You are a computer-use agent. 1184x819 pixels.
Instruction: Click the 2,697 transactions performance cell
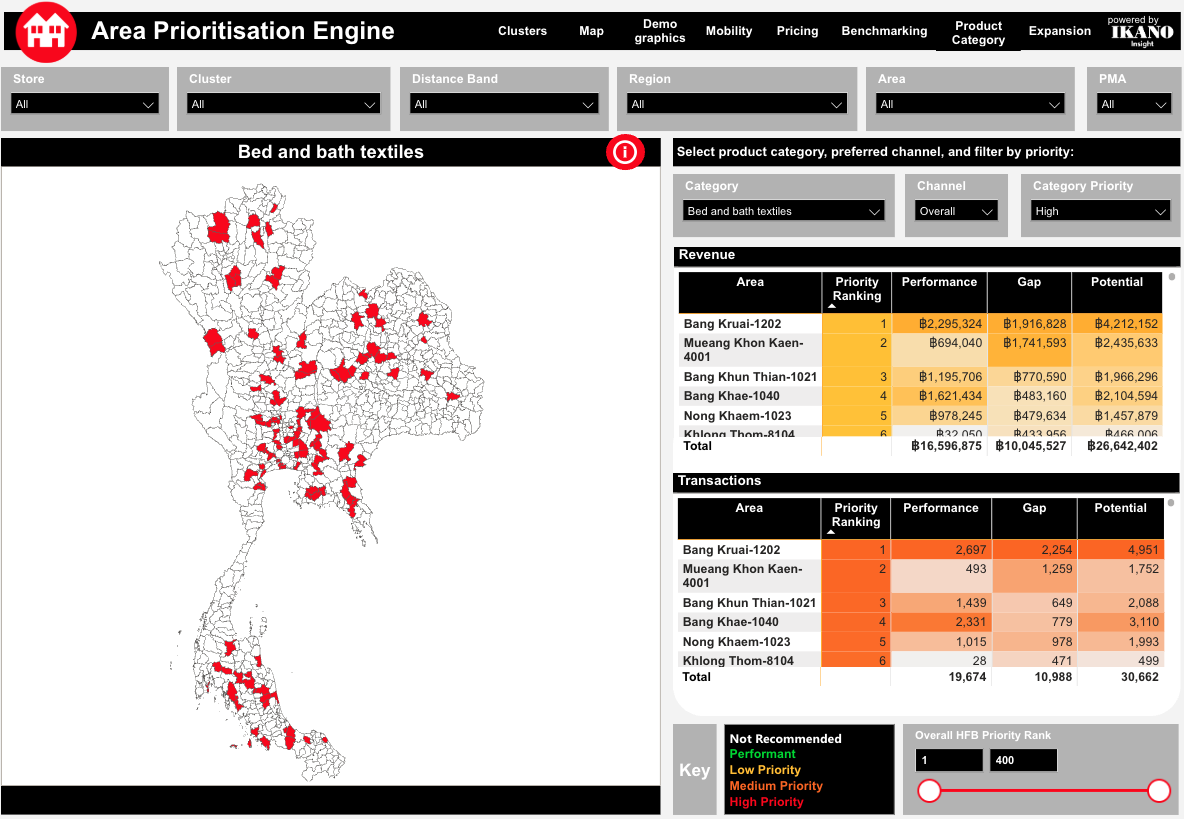(x=941, y=550)
